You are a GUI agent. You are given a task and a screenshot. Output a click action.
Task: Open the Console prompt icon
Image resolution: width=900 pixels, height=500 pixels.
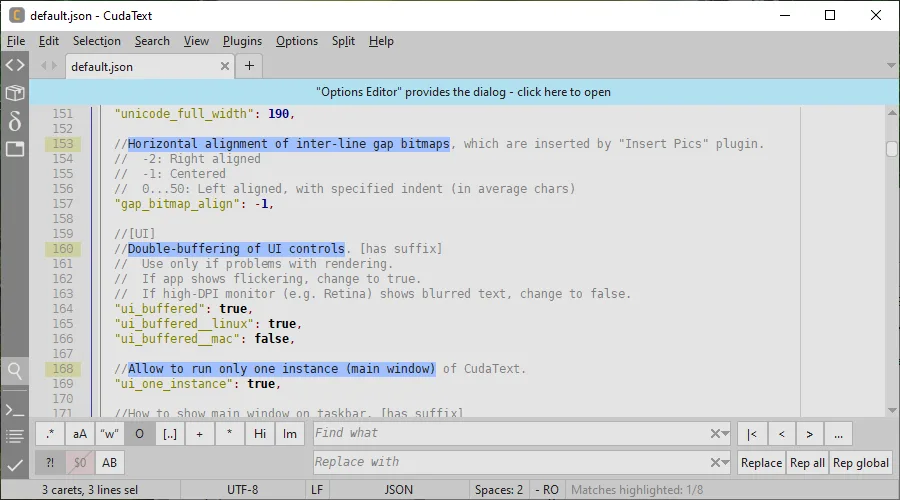(15, 410)
